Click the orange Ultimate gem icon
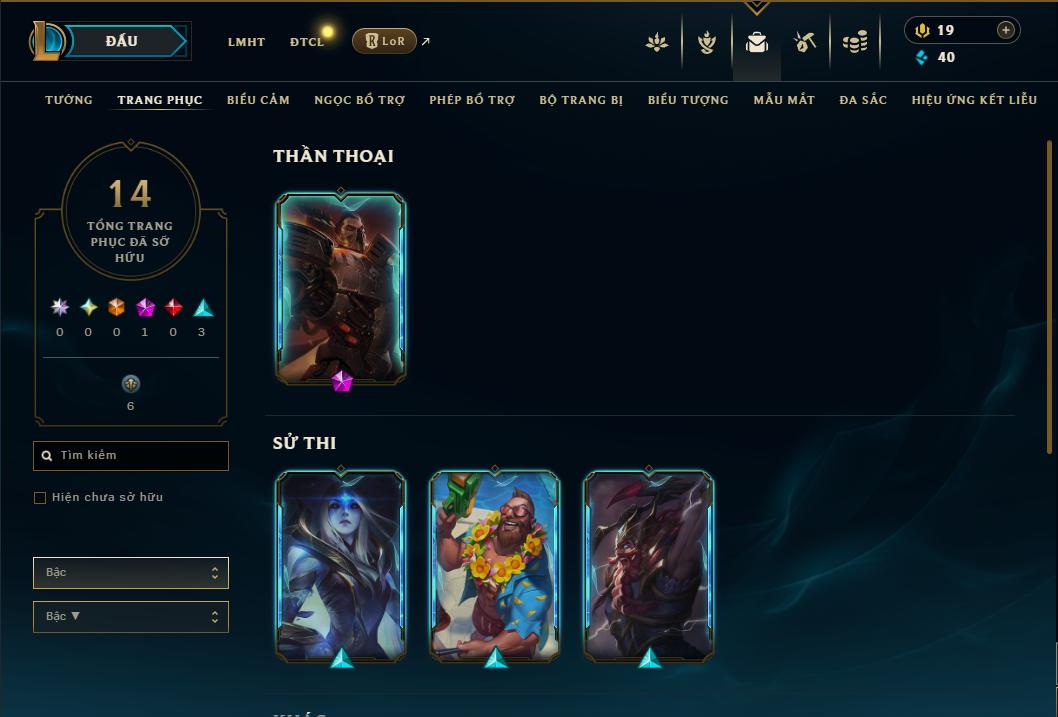The image size is (1058, 717). (116, 308)
